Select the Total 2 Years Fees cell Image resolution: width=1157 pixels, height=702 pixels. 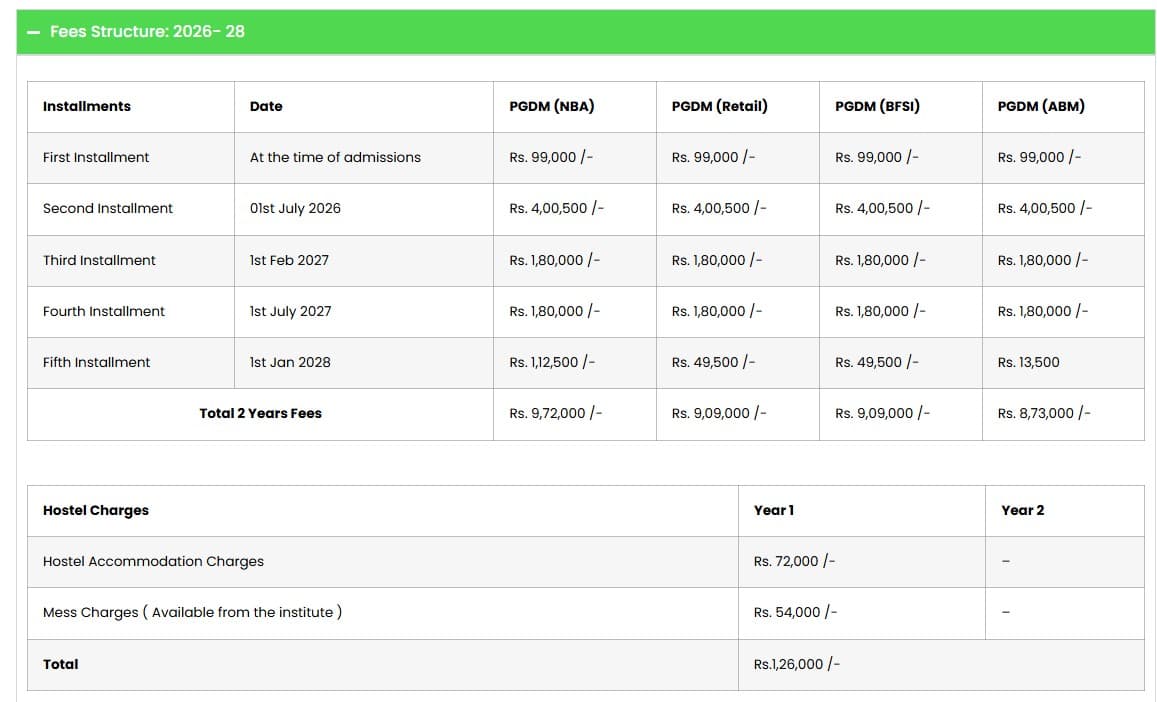point(260,413)
